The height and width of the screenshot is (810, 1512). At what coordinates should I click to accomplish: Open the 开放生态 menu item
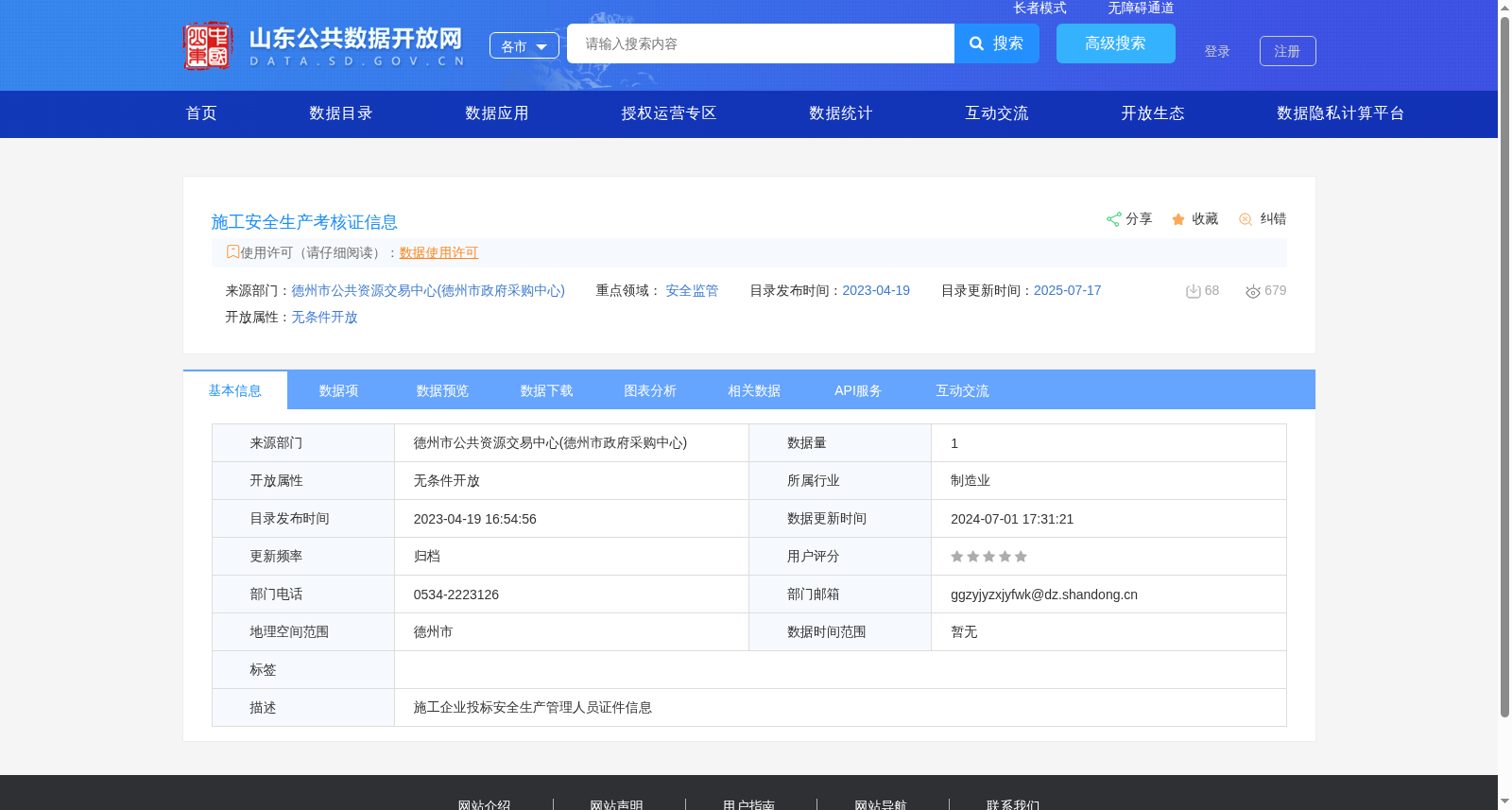pyautogui.click(x=1153, y=113)
